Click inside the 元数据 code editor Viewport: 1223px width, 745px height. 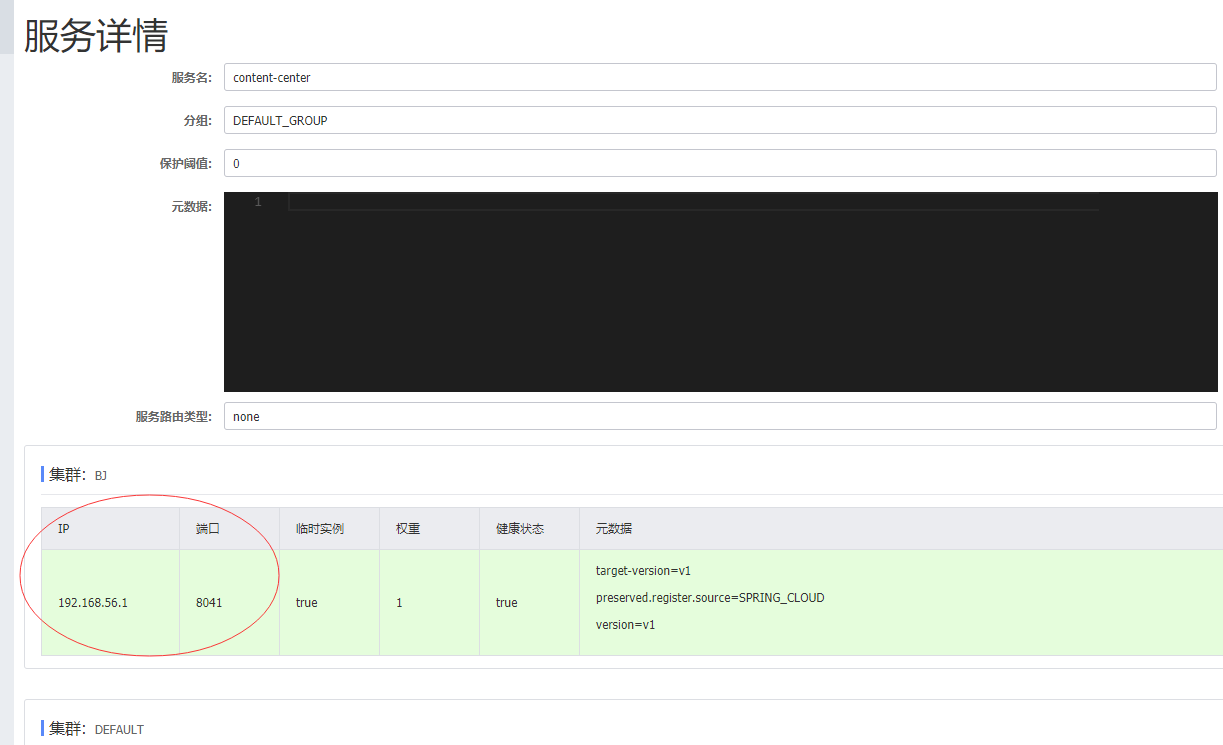723,292
